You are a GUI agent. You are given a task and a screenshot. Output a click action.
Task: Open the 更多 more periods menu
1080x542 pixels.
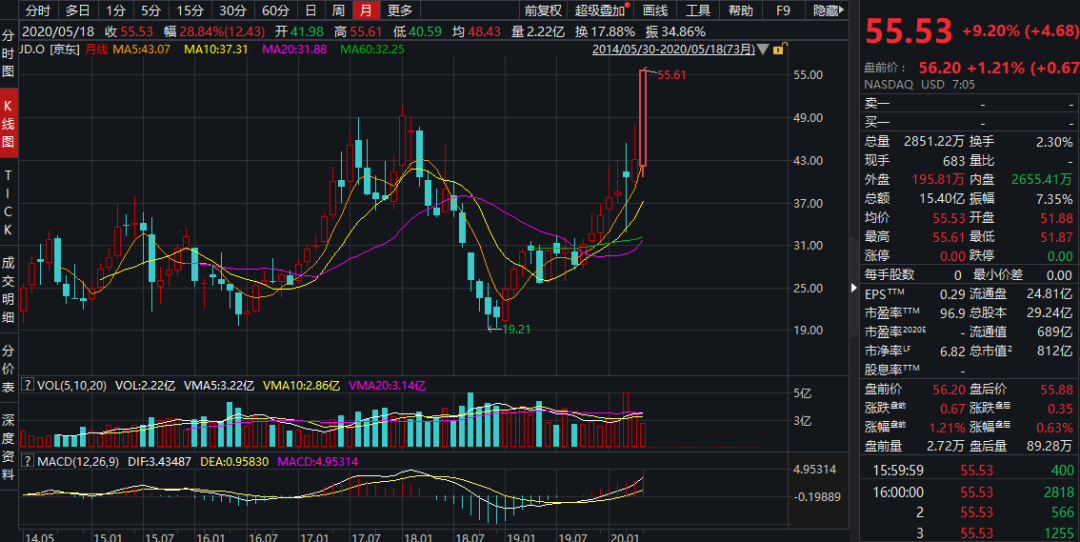tap(400, 11)
